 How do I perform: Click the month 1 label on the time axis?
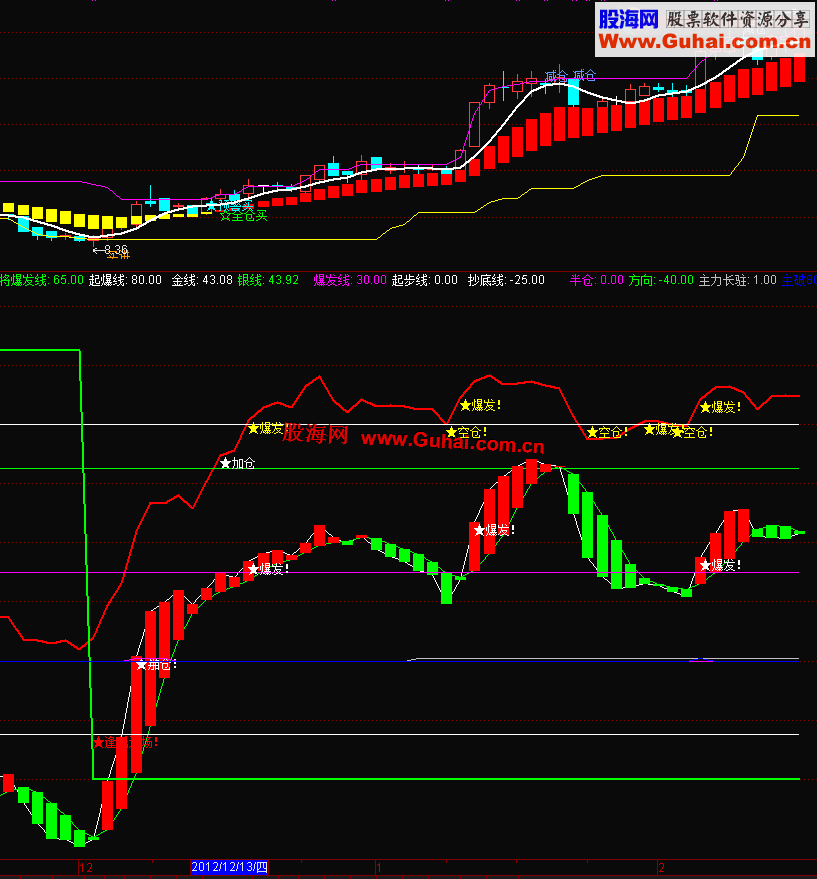379,868
